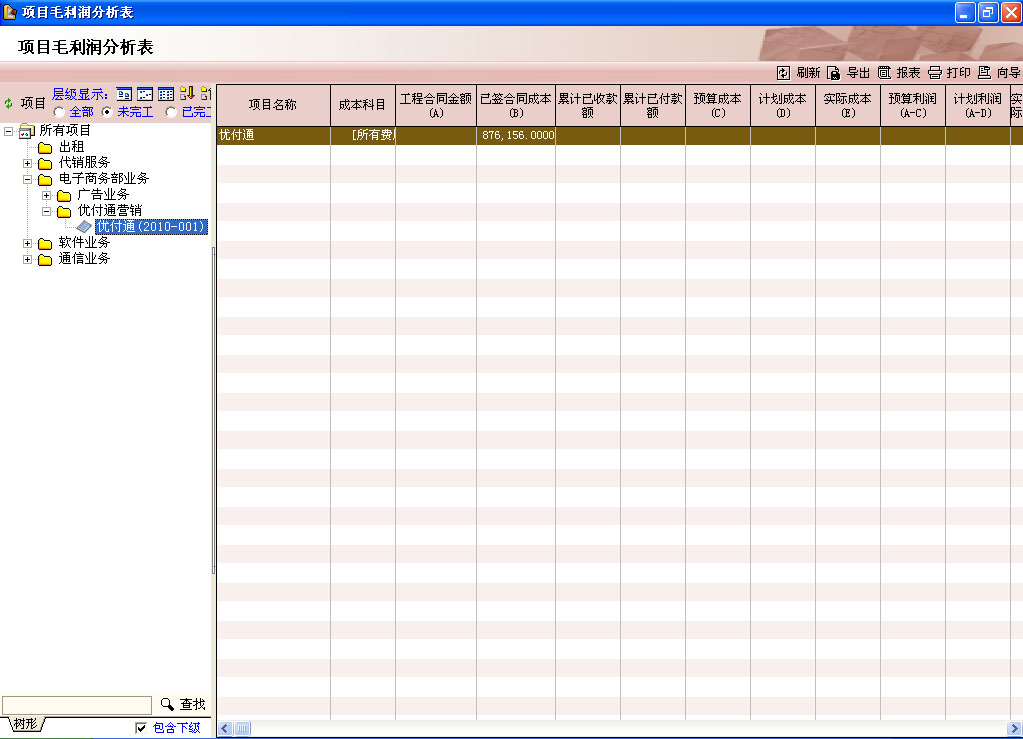Click the 打印 printer icon
The height and width of the screenshot is (739, 1023).
click(934, 73)
